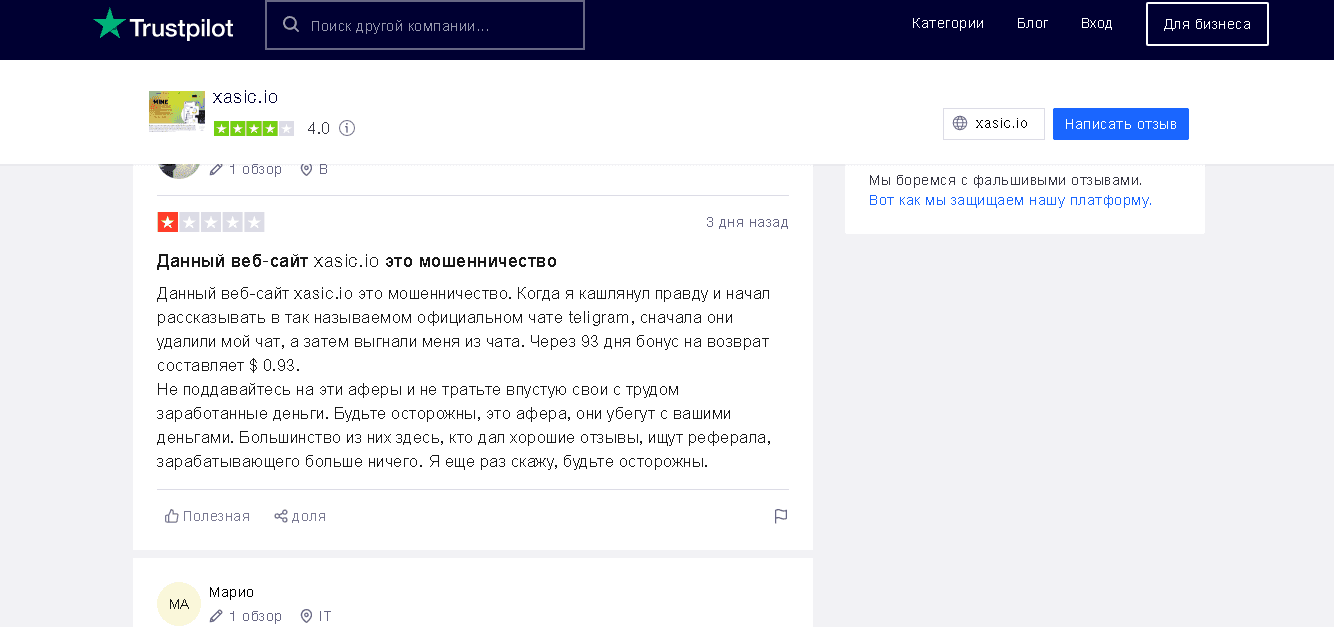Image resolution: width=1334 pixels, height=627 pixels.
Task: Click the xasic.io company thumbnail
Action: pos(177,111)
